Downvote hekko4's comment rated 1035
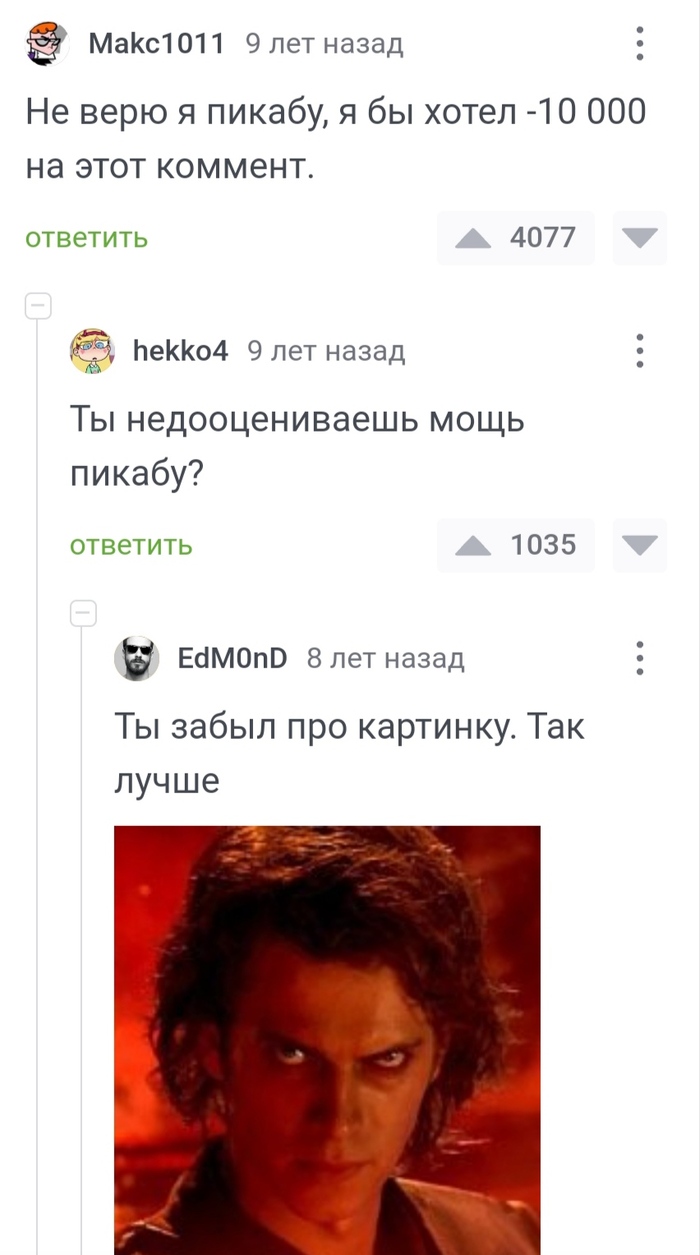The width and height of the screenshot is (700, 1255). pos(639,546)
